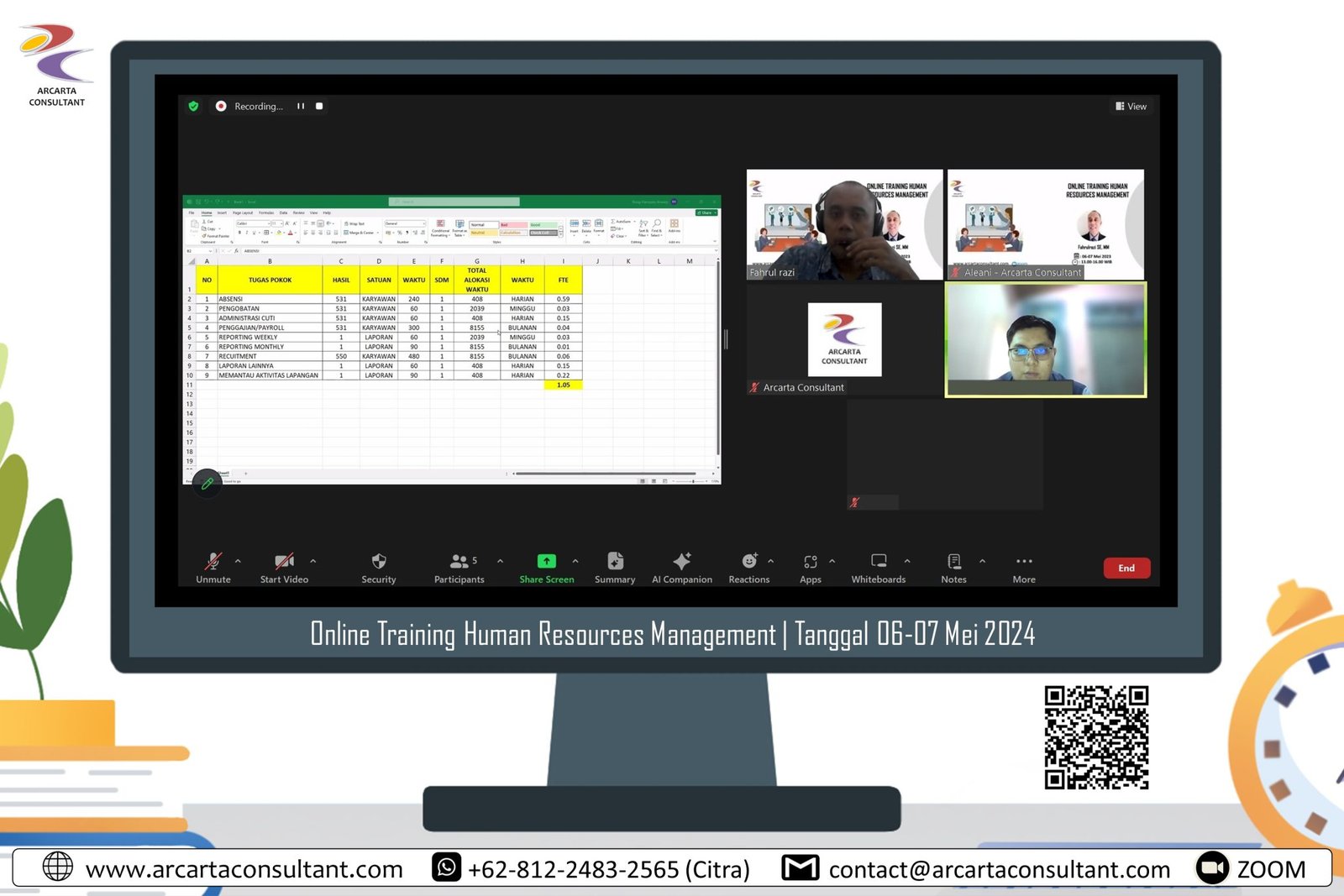Toggle Underline in Excel font group

click(x=254, y=233)
